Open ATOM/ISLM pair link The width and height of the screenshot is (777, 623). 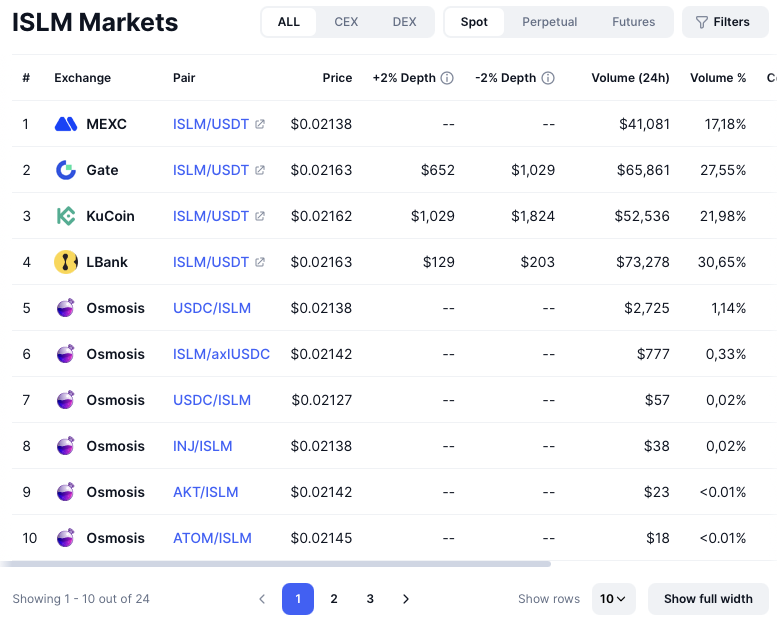click(x=212, y=538)
